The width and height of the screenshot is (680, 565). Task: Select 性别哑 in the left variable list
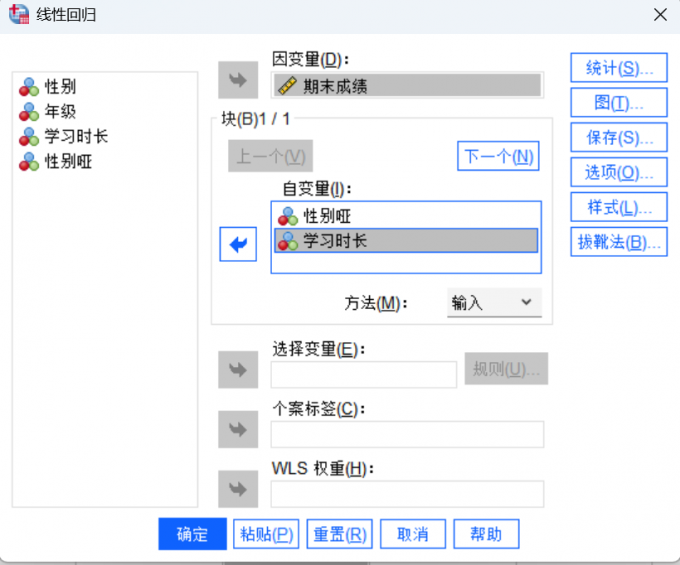pos(68,162)
